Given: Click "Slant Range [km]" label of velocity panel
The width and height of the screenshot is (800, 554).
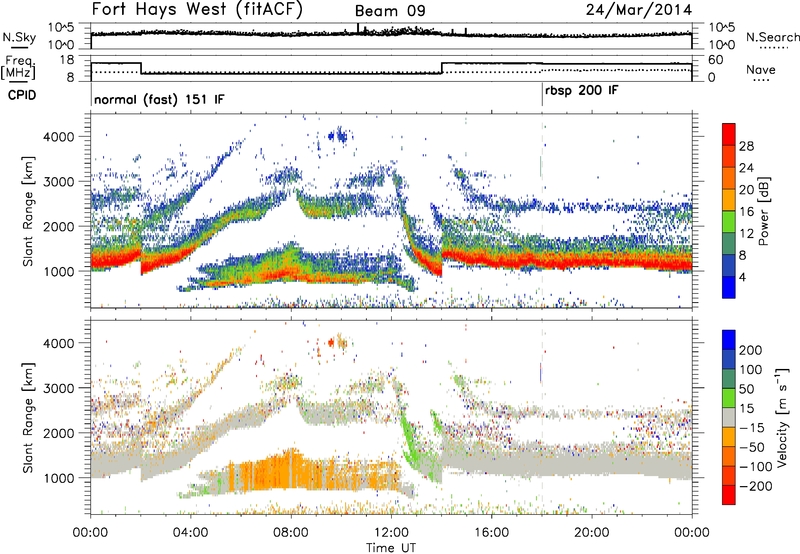Looking at the screenshot, I should tap(28, 418).
